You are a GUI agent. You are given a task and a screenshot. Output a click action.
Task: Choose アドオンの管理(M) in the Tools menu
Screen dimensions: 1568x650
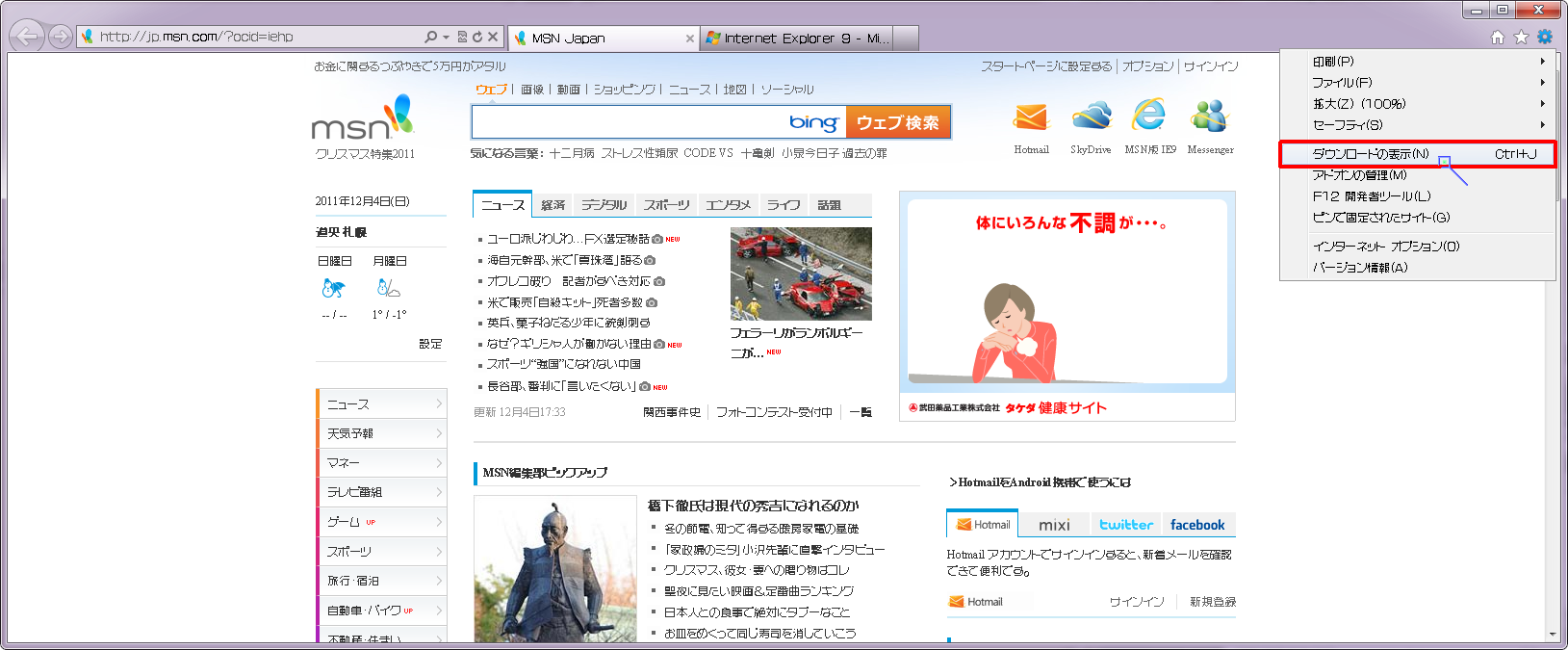pos(1417,175)
